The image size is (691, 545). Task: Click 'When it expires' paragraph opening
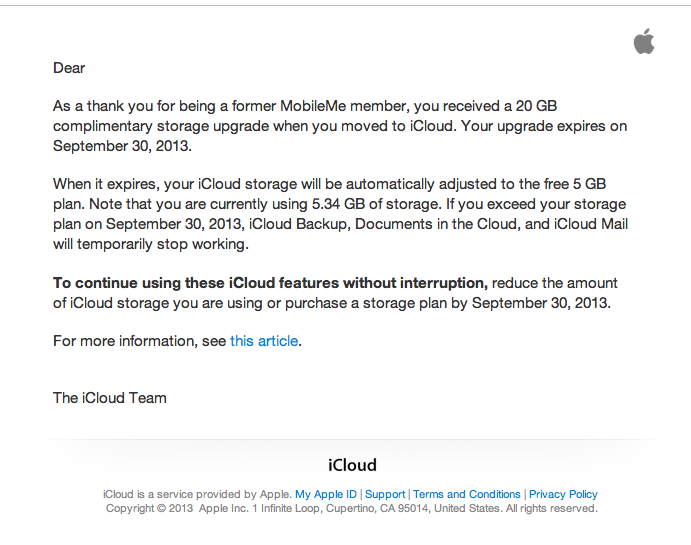[x=106, y=184]
